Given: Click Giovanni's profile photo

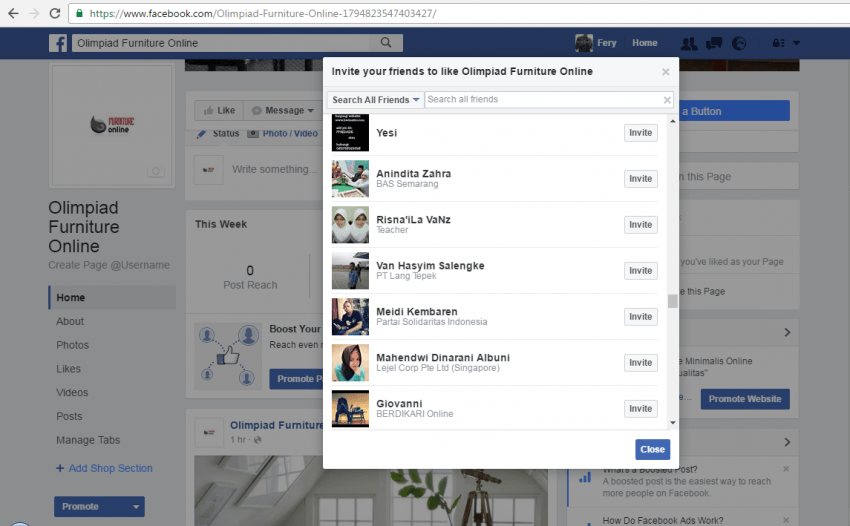Looking at the screenshot, I should 350,409.
